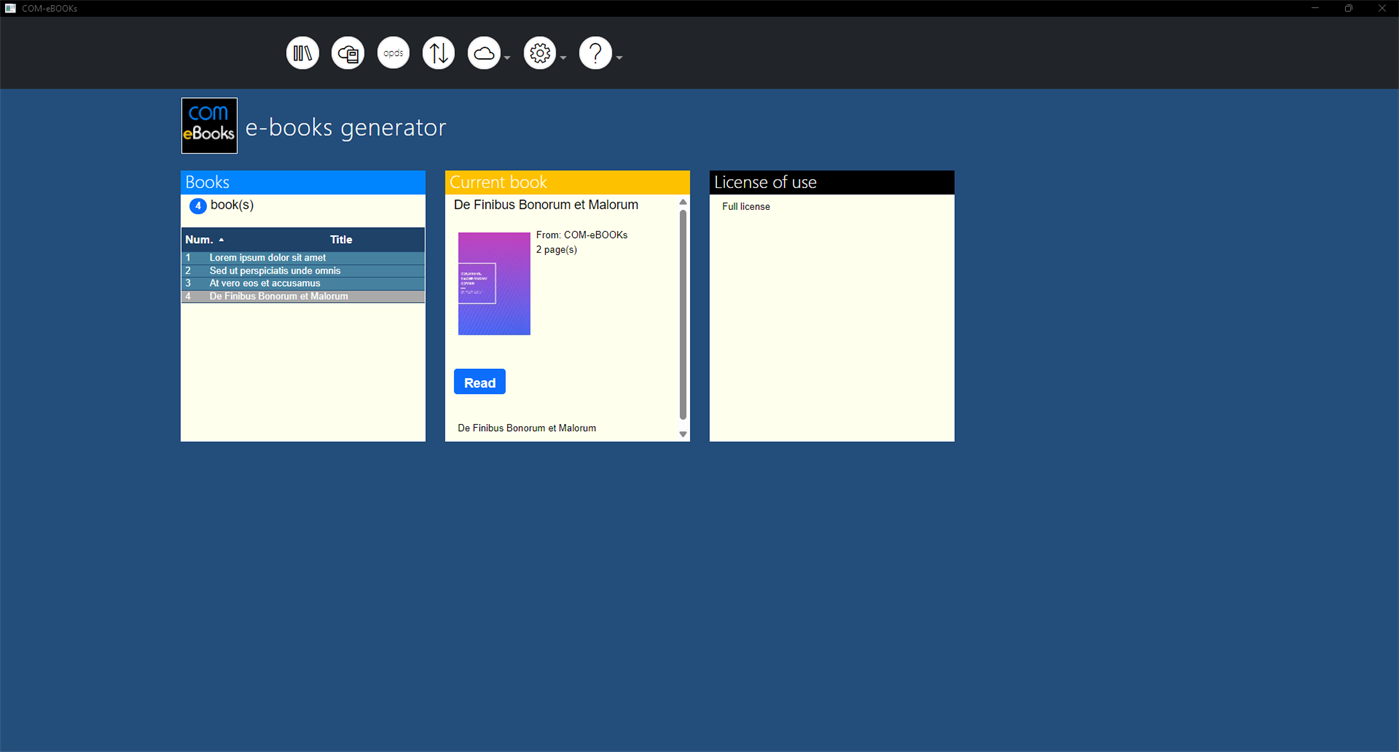Open the help question mark icon
The width and height of the screenshot is (1399, 752).
pyautogui.click(x=595, y=52)
